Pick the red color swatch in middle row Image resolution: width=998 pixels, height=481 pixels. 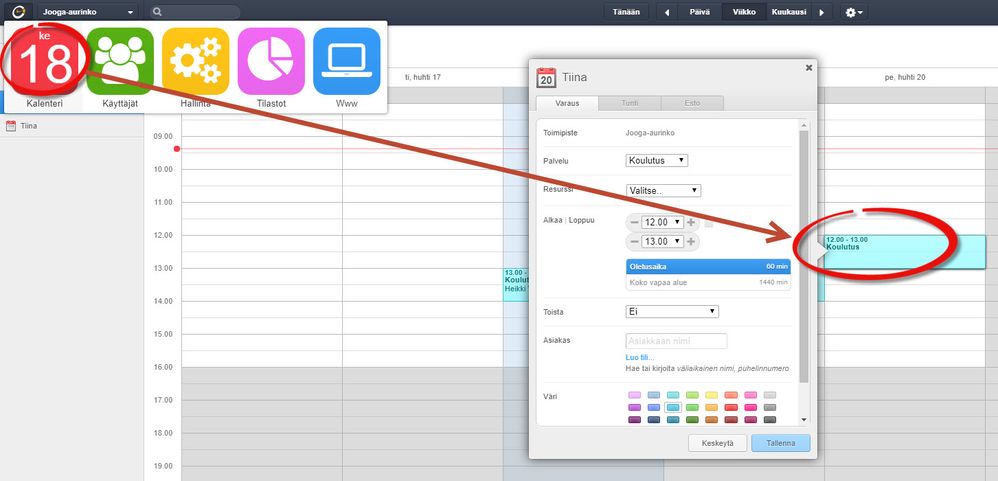[731, 407]
